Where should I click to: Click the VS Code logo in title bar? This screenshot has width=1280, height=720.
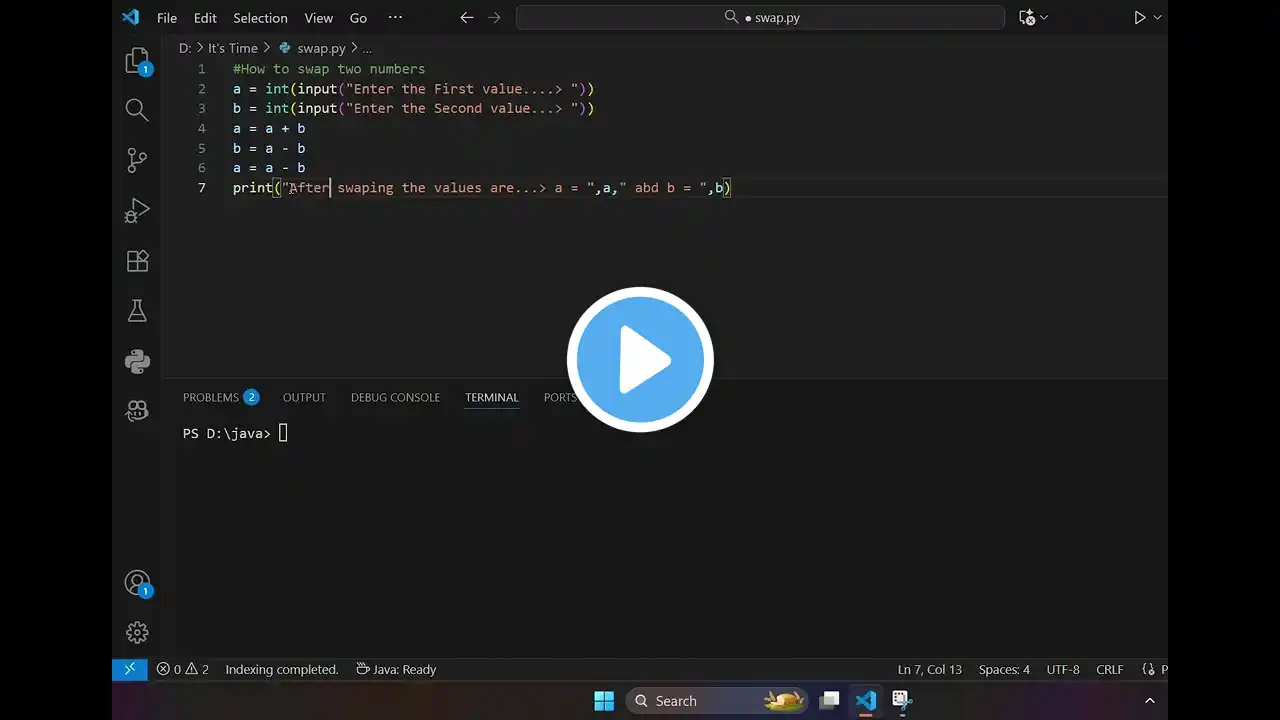click(x=130, y=17)
